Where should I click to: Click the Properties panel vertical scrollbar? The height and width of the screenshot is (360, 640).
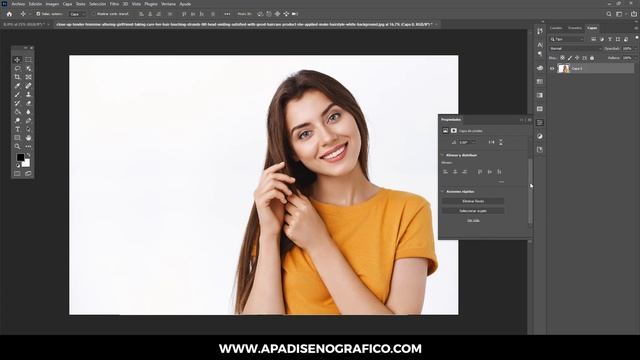(530, 192)
